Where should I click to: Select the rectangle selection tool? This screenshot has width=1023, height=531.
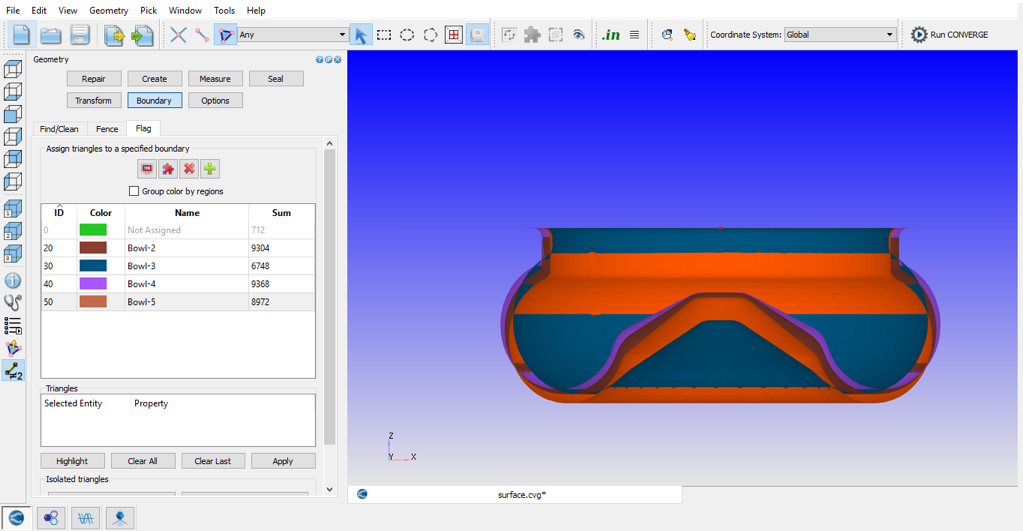[x=384, y=35]
